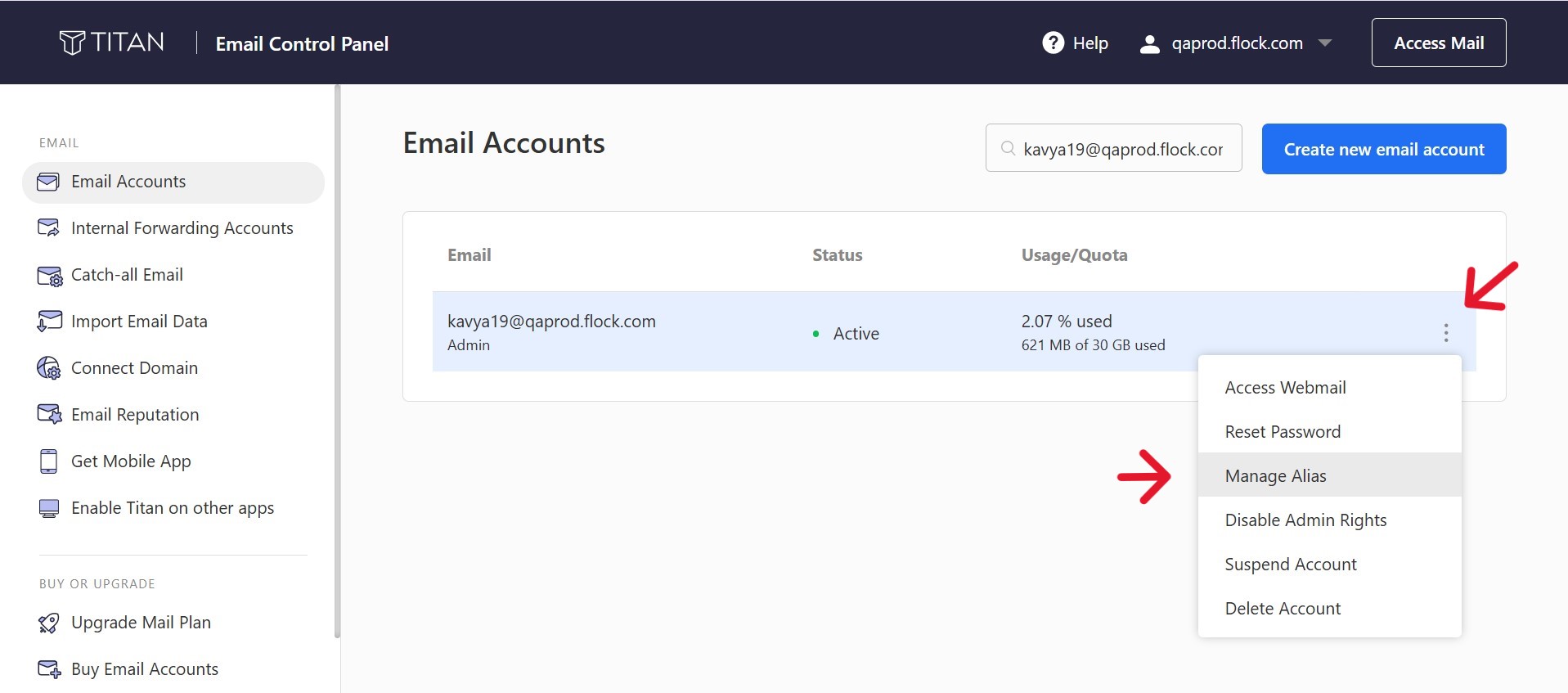Click the Internal Forwarding Accounts icon

point(48,228)
